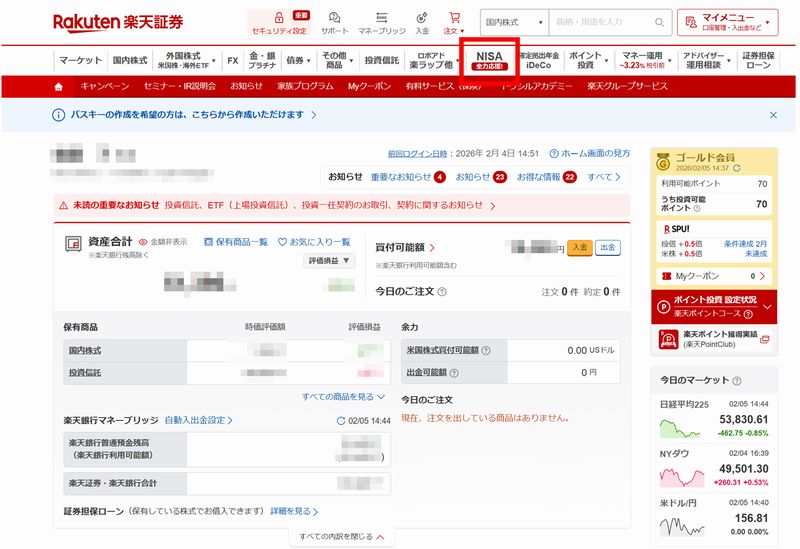Refresh the Gold member points timestamp
The width and height of the screenshot is (800, 549).
(736, 168)
